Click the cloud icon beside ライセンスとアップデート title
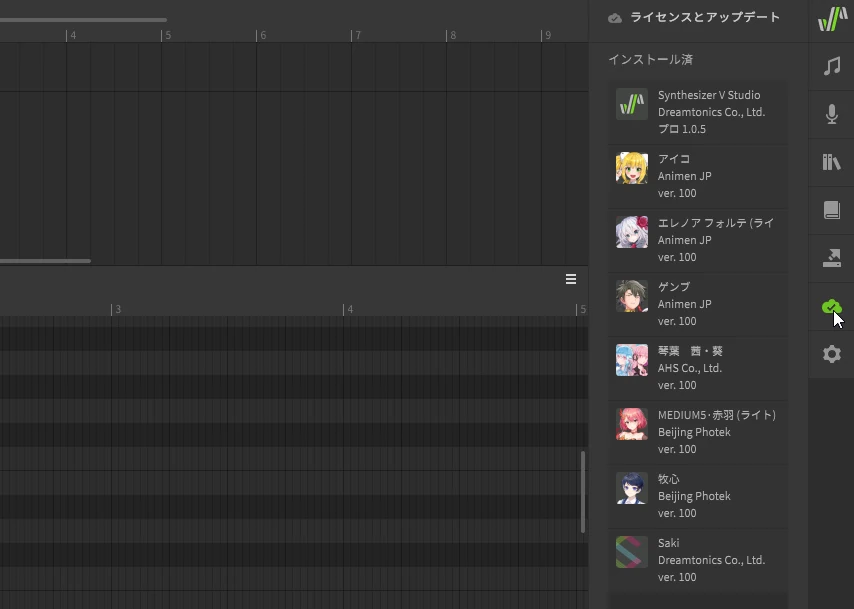The image size is (854, 609). coord(615,18)
